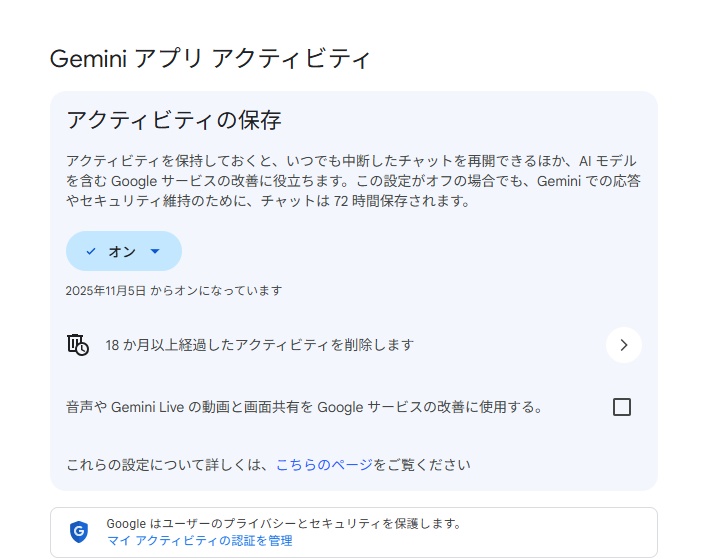Click the アクティビティの保存 section title
This screenshot has width=721, height=559.
point(173,120)
